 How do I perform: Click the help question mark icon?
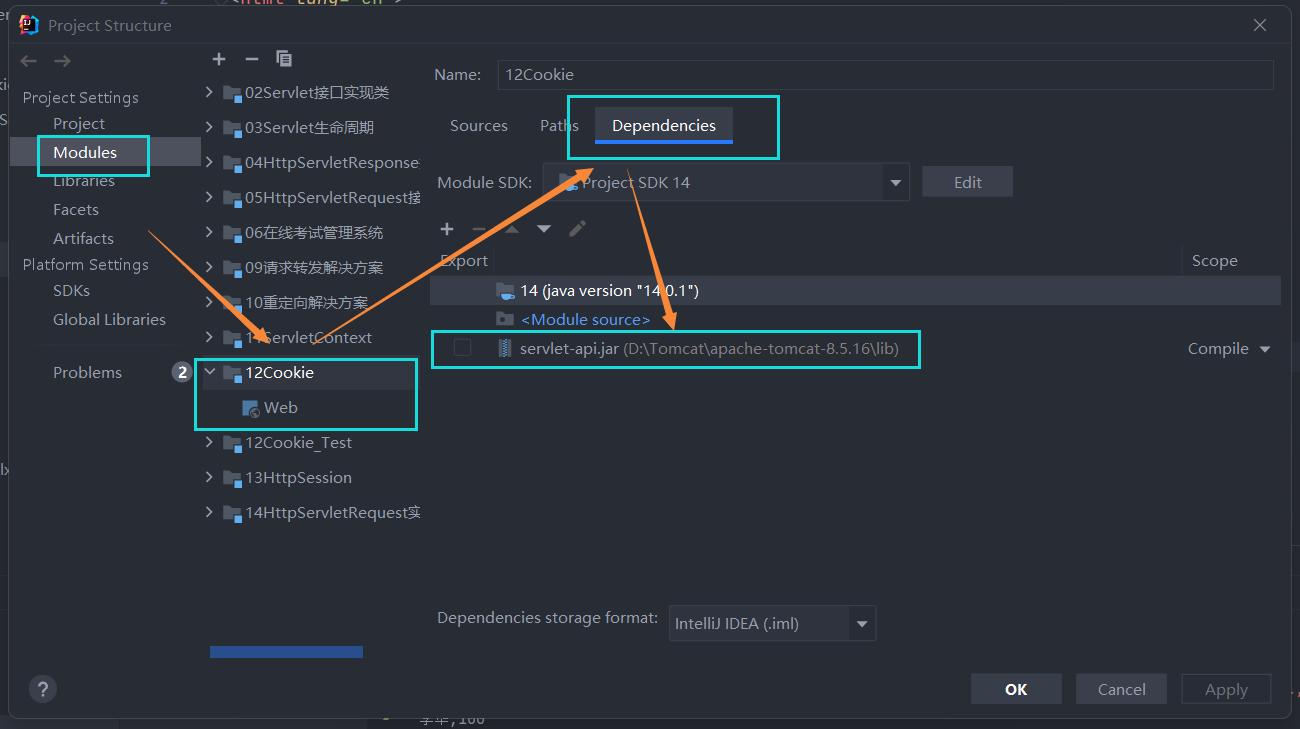42,689
